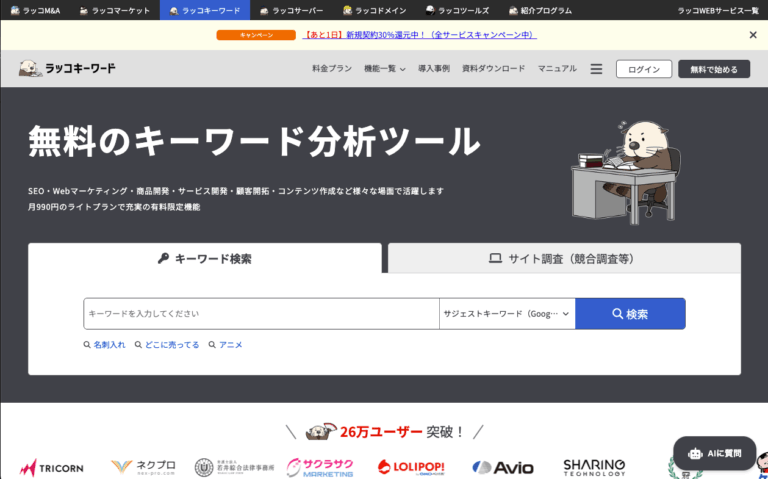This screenshot has width=768, height=479.
Task: Switch to the サイト調査 tab
Action: [564, 259]
